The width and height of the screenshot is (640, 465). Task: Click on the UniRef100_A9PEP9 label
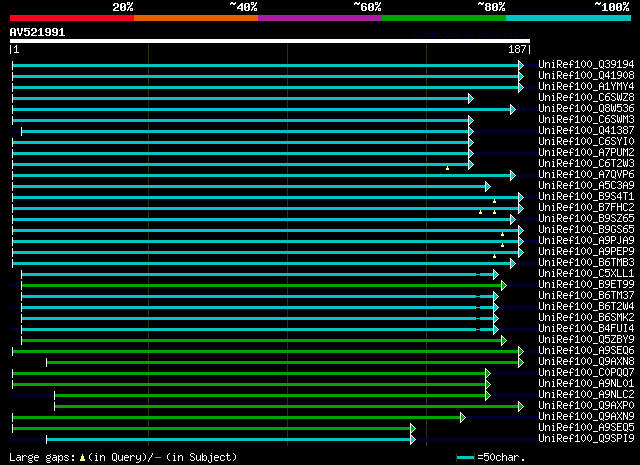586,252
